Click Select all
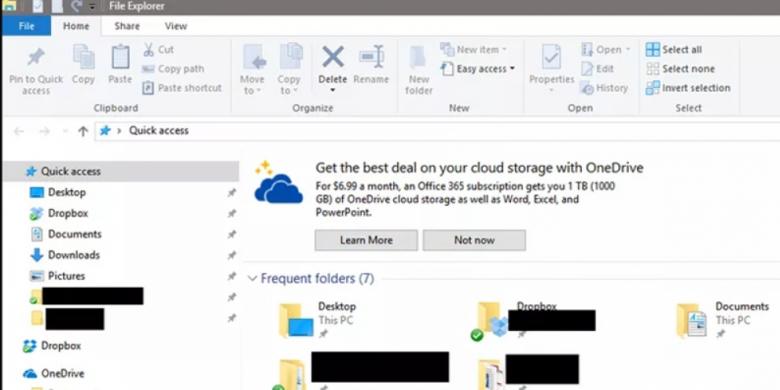Image resolution: width=780 pixels, height=390 pixels. point(674,50)
